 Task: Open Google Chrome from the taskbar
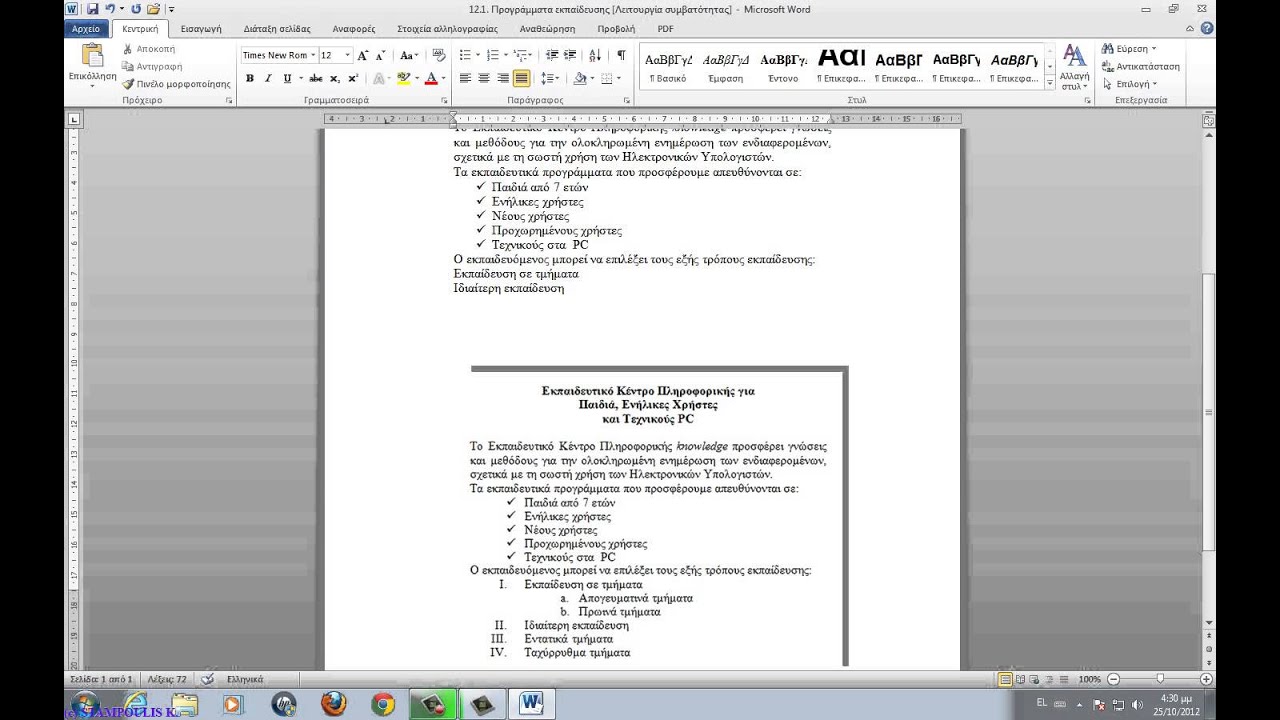pyautogui.click(x=382, y=704)
